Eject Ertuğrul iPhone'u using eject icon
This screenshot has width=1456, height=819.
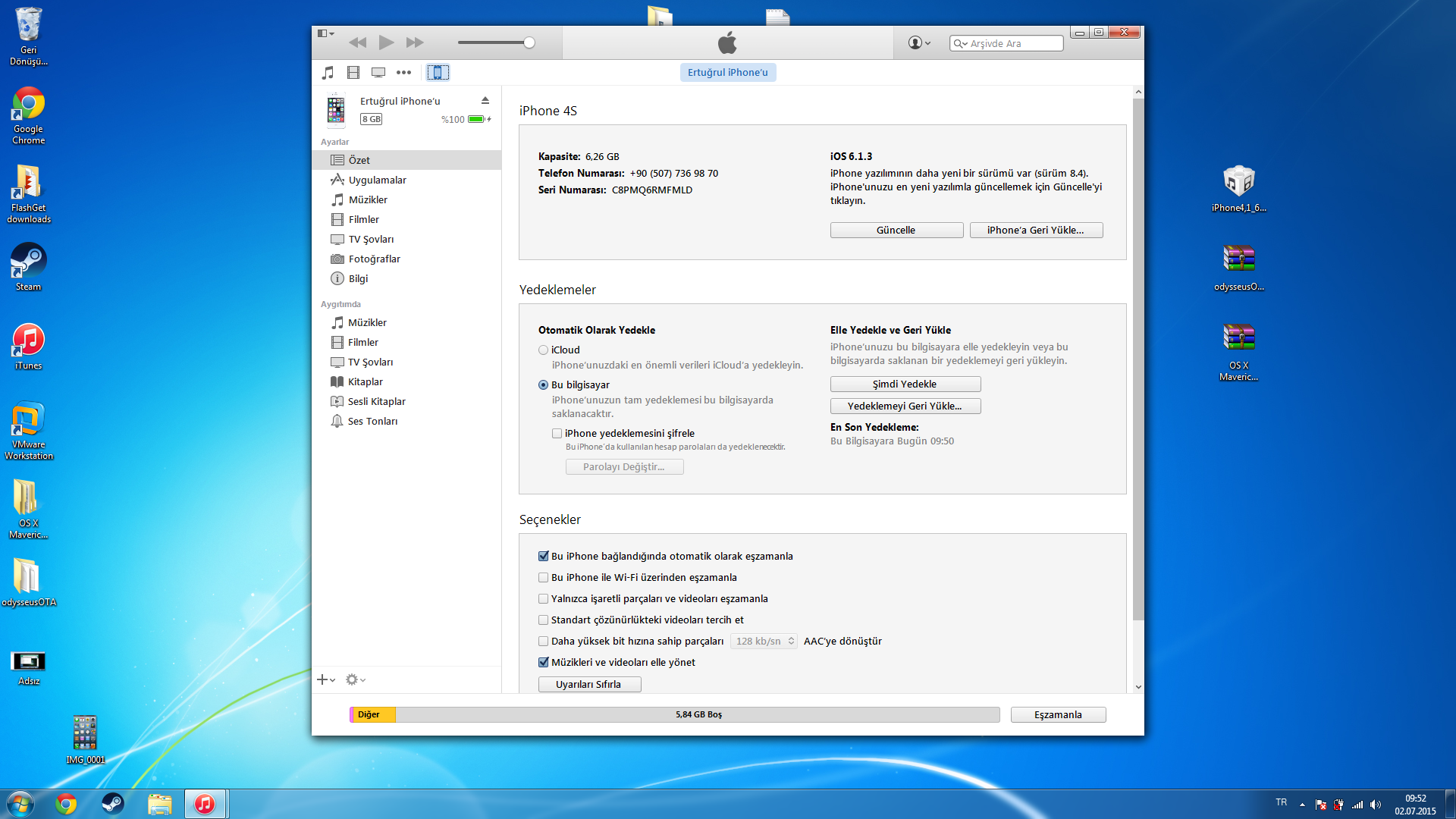(x=485, y=101)
